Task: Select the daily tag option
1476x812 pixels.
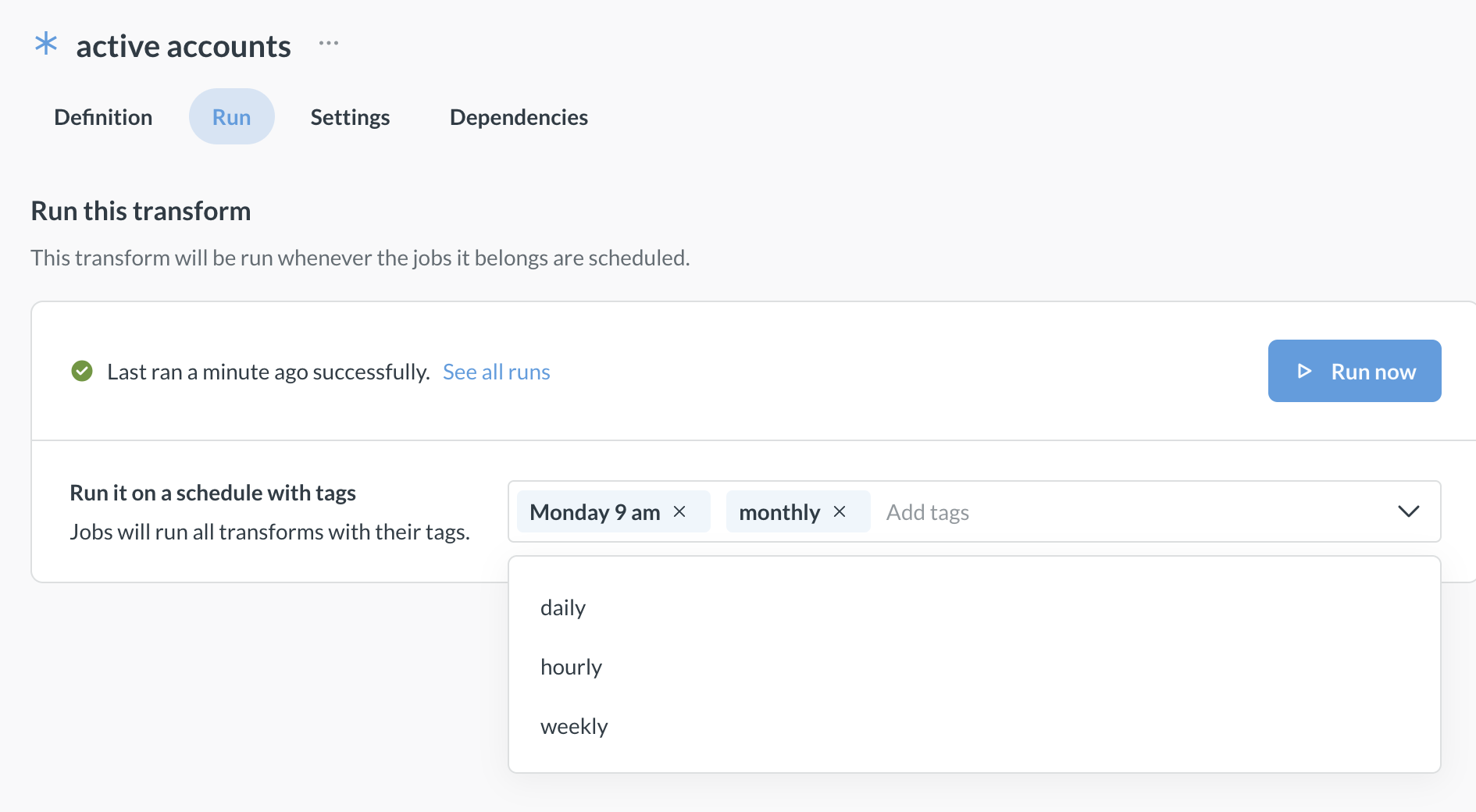Action: [563, 607]
